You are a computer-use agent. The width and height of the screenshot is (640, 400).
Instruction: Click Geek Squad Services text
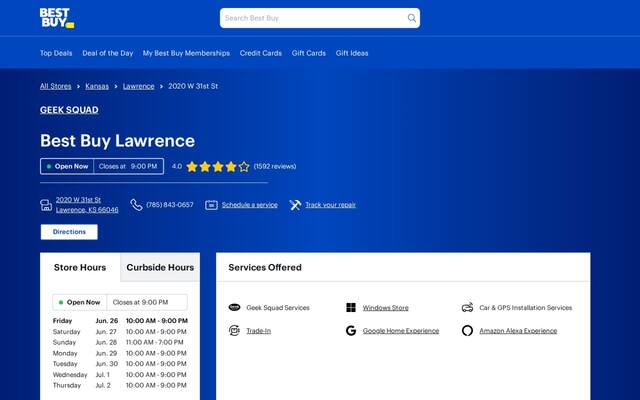click(x=278, y=308)
